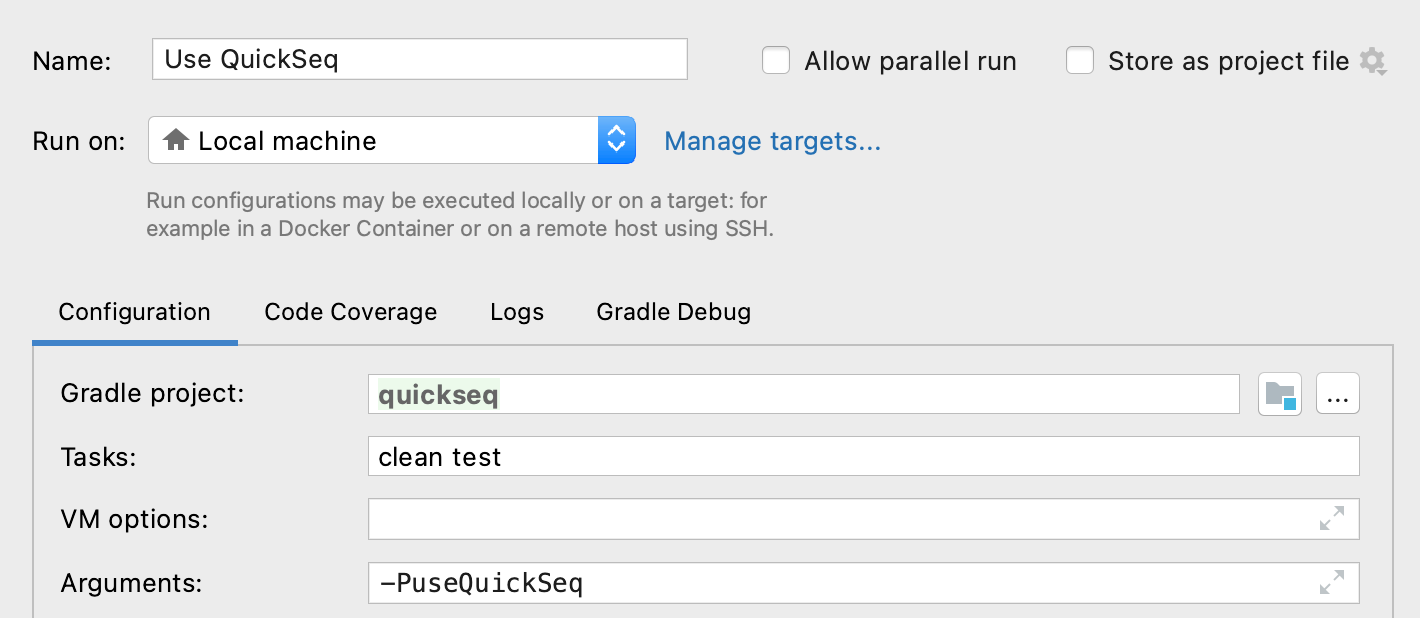Click the home icon in Run on selector

click(176, 140)
